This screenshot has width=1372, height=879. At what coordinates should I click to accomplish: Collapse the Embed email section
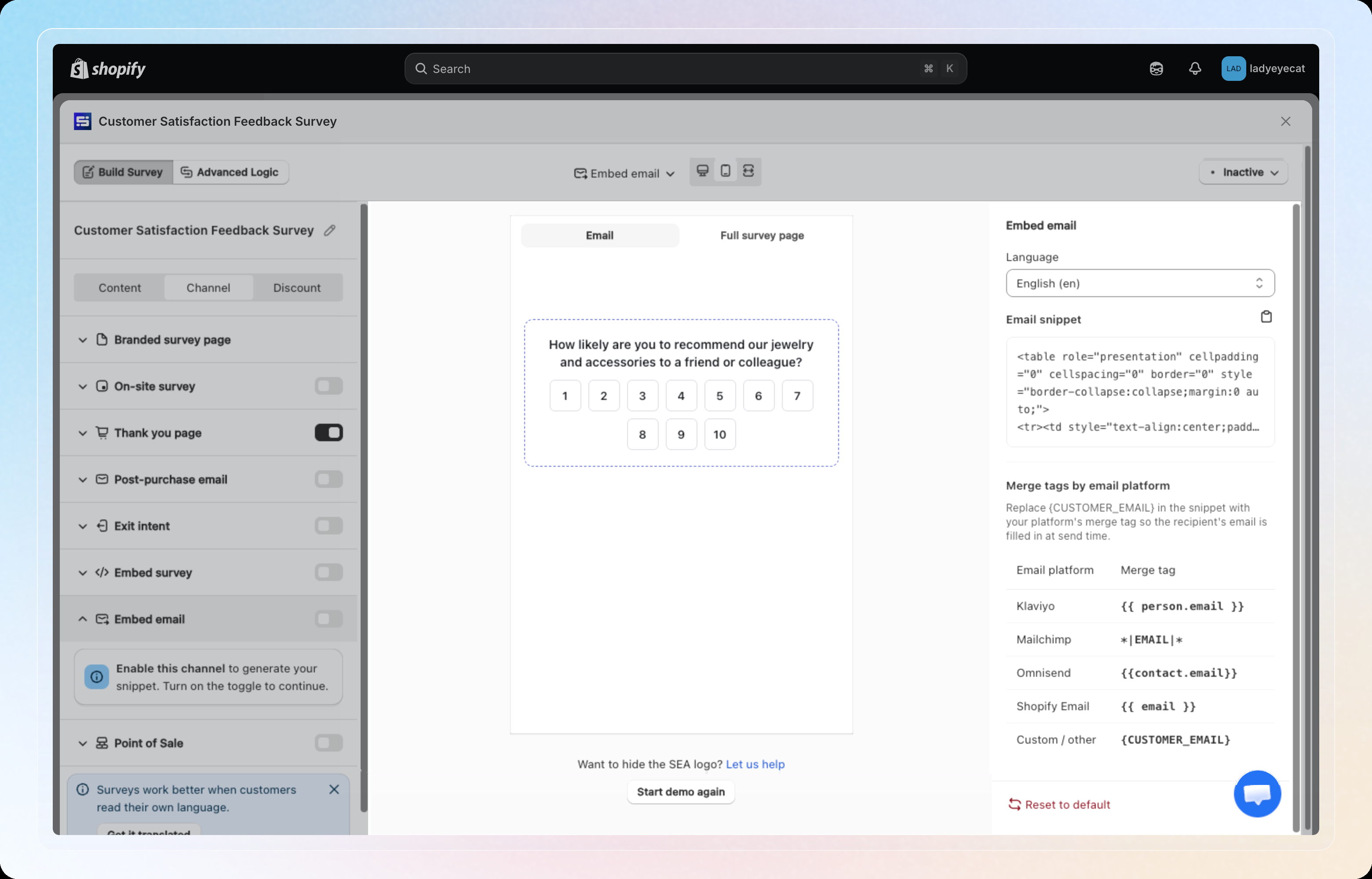pos(83,619)
